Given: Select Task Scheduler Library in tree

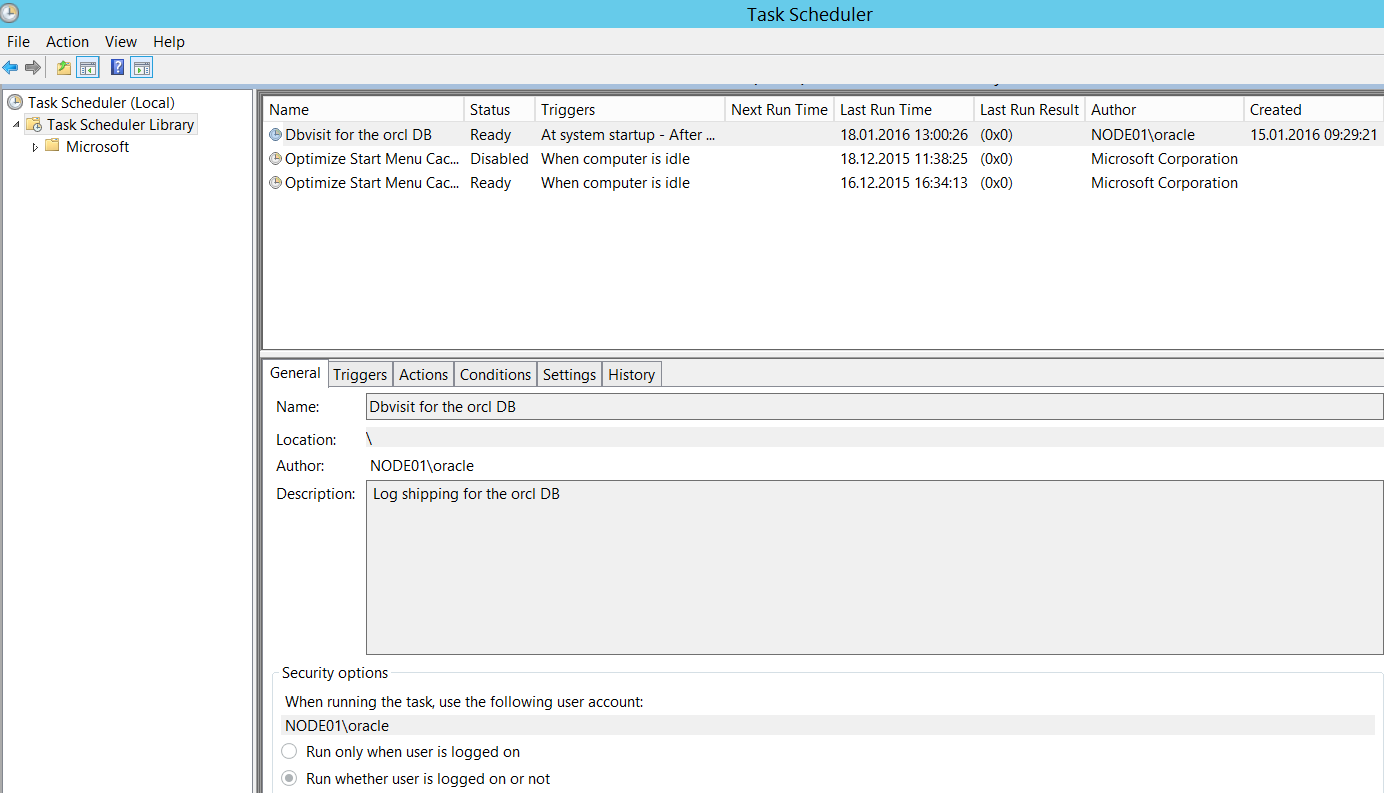Looking at the screenshot, I should click(120, 124).
